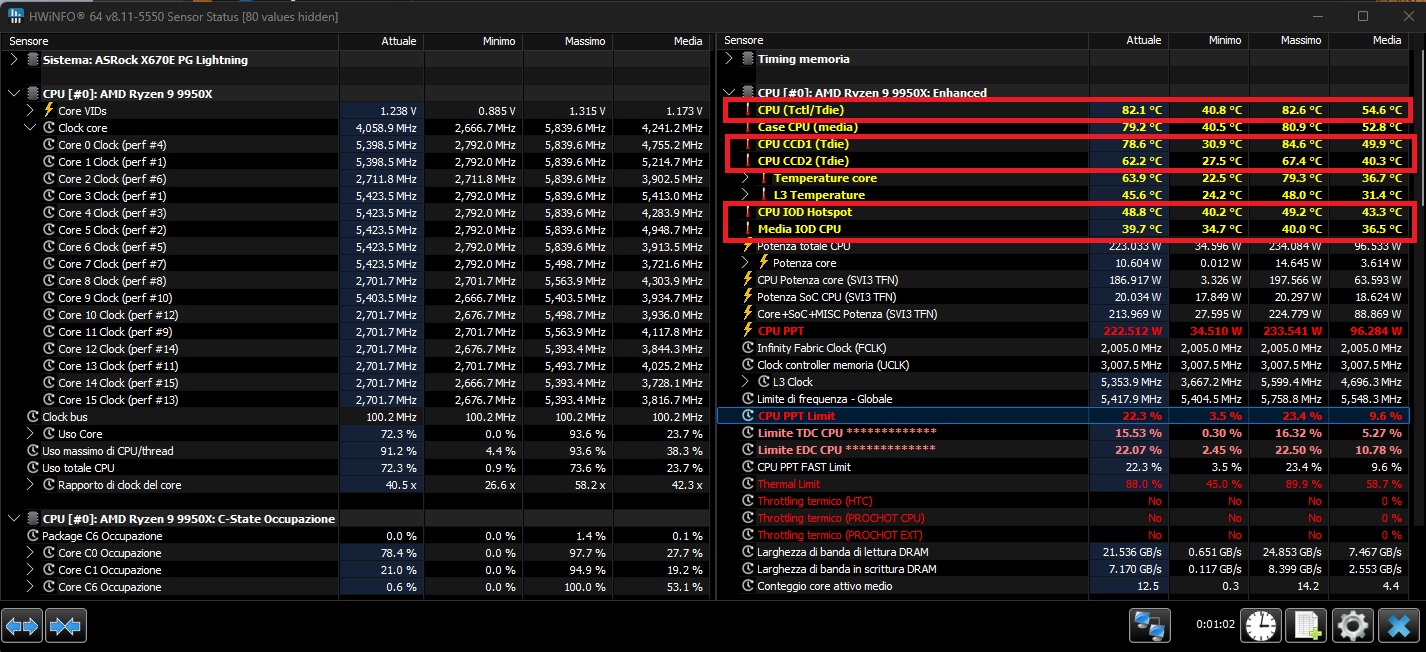This screenshot has width=1426, height=652.
Task: Click the 0:01:02 elapsed timer
Action: pos(1215,626)
